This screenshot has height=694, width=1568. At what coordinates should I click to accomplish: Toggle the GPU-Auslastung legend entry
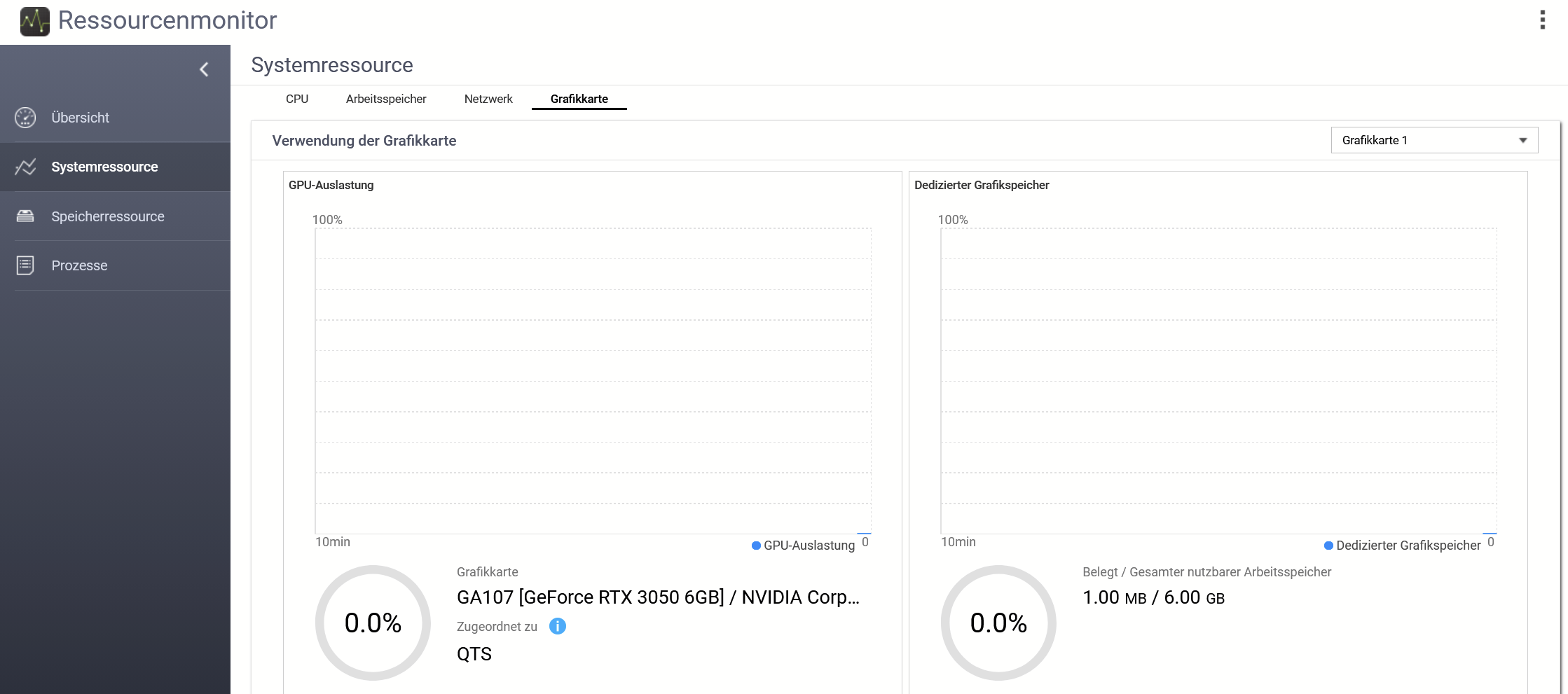tap(803, 546)
